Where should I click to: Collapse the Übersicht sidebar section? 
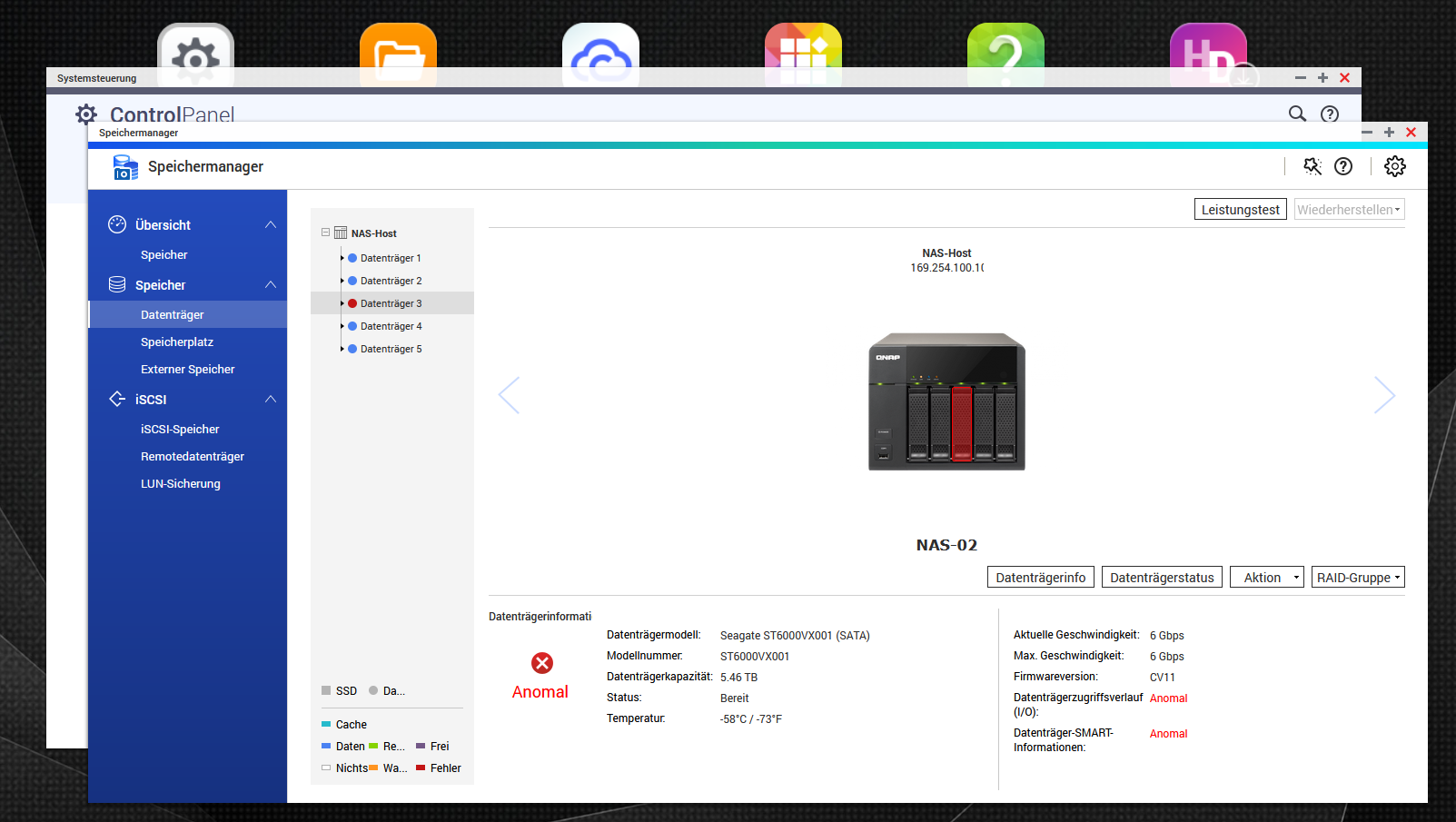click(271, 224)
